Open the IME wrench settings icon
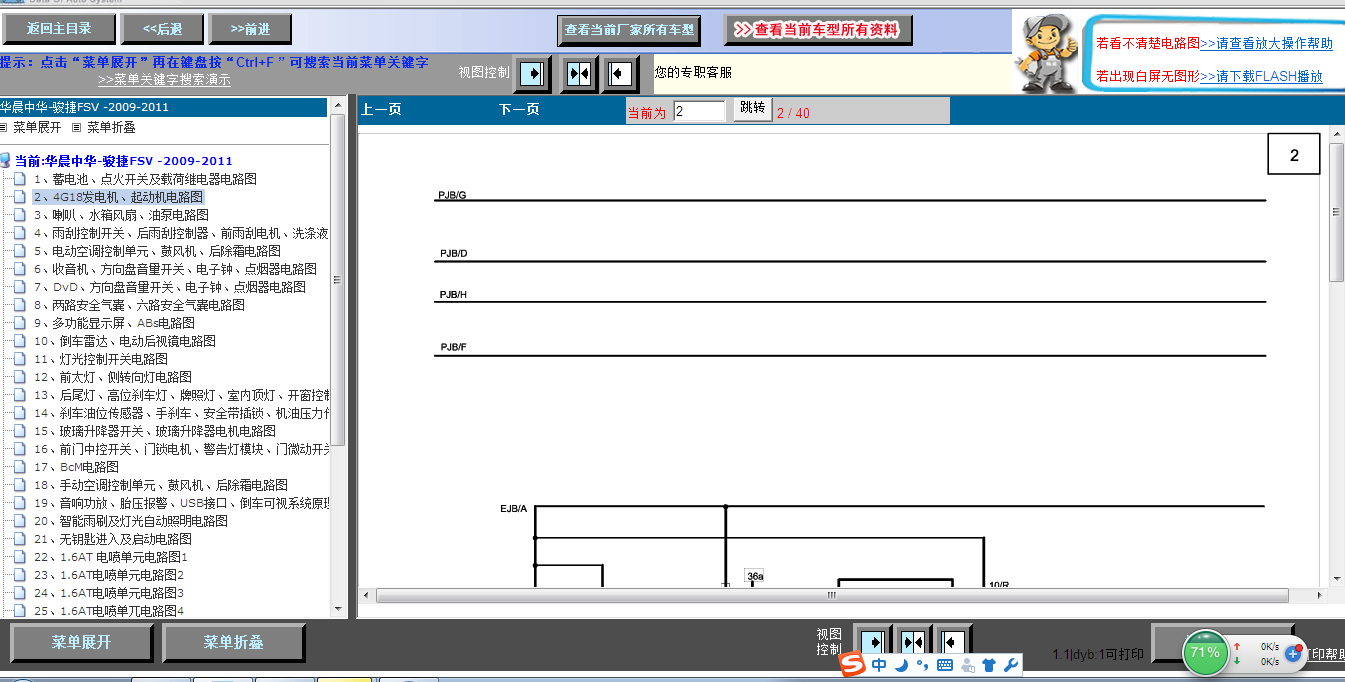 pyautogui.click(x=1010, y=666)
